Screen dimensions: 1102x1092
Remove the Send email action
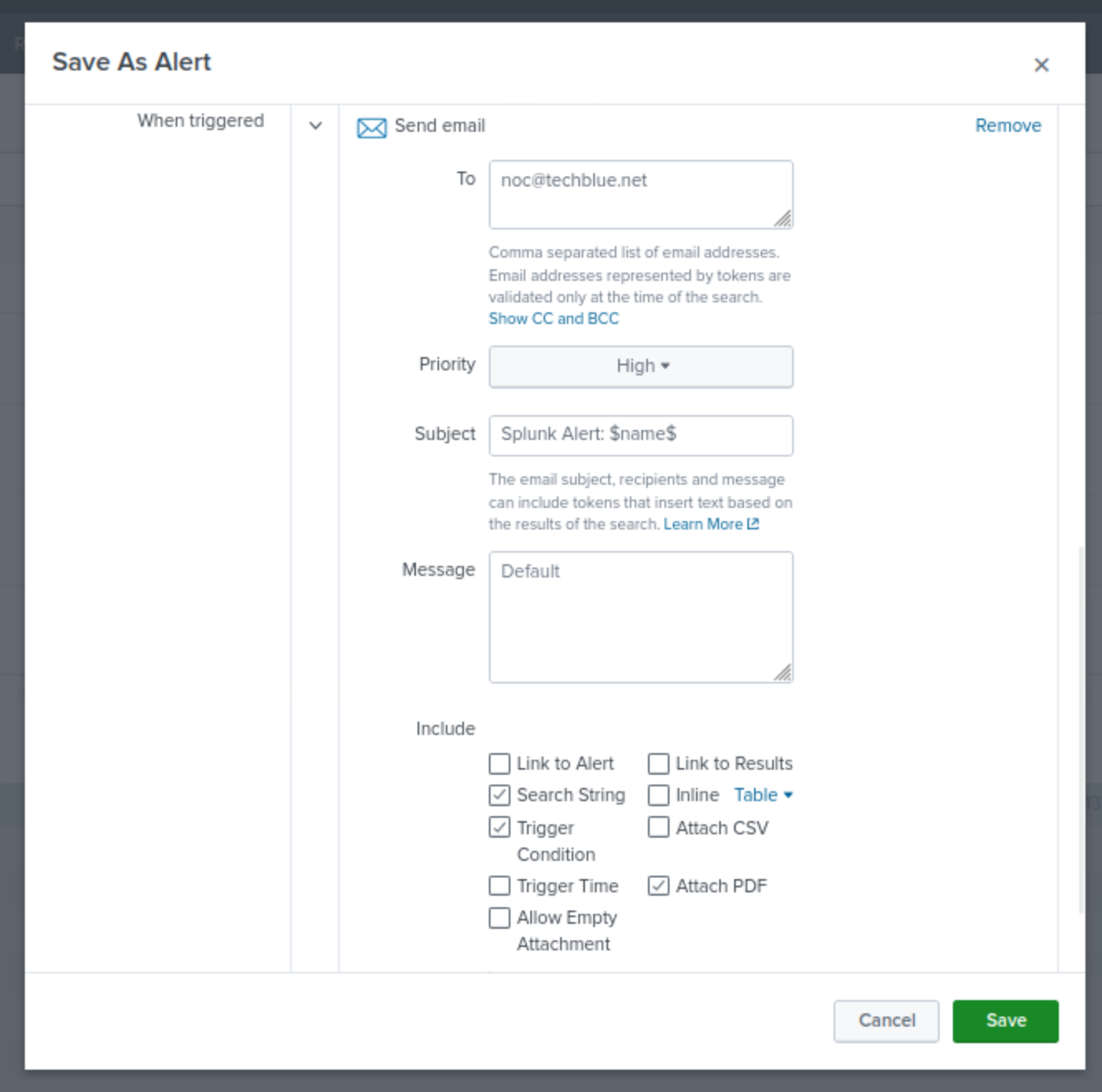pyautogui.click(x=1008, y=126)
